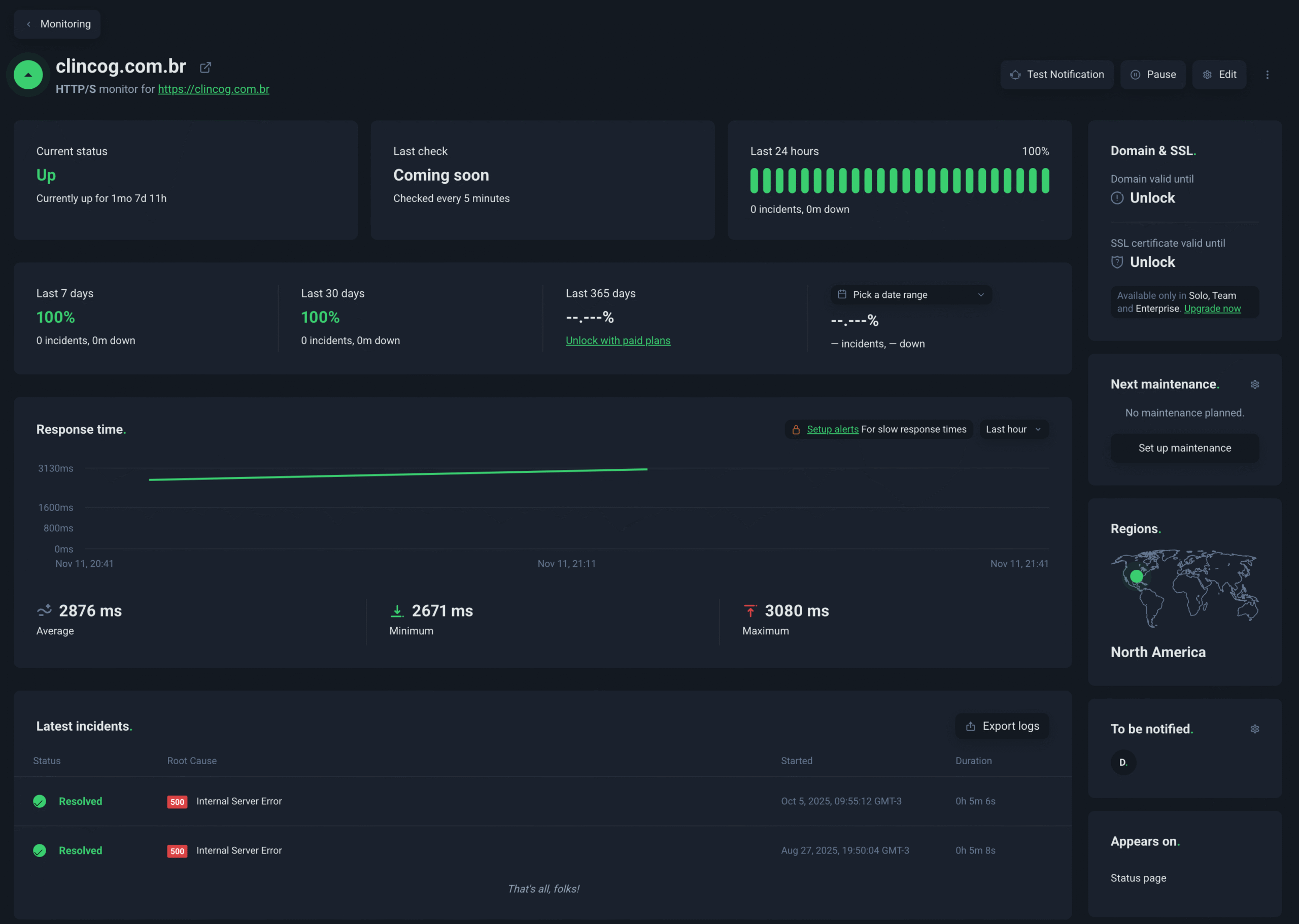Click the Edit monitor button
The image size is (1299, 924).
coord(1219,75)
